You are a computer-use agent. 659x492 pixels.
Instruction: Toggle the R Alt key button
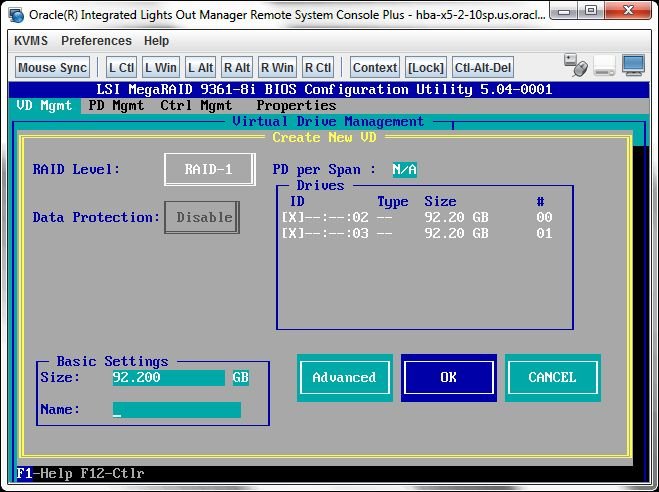click(x=237, y=68)
